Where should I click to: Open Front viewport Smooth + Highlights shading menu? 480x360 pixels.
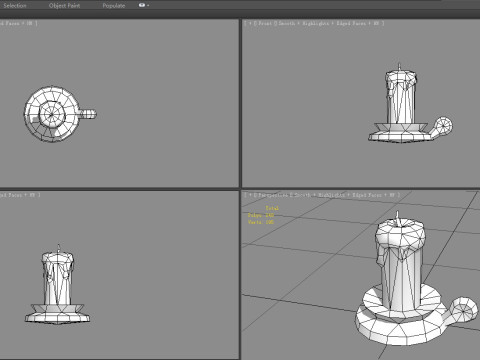328,23
